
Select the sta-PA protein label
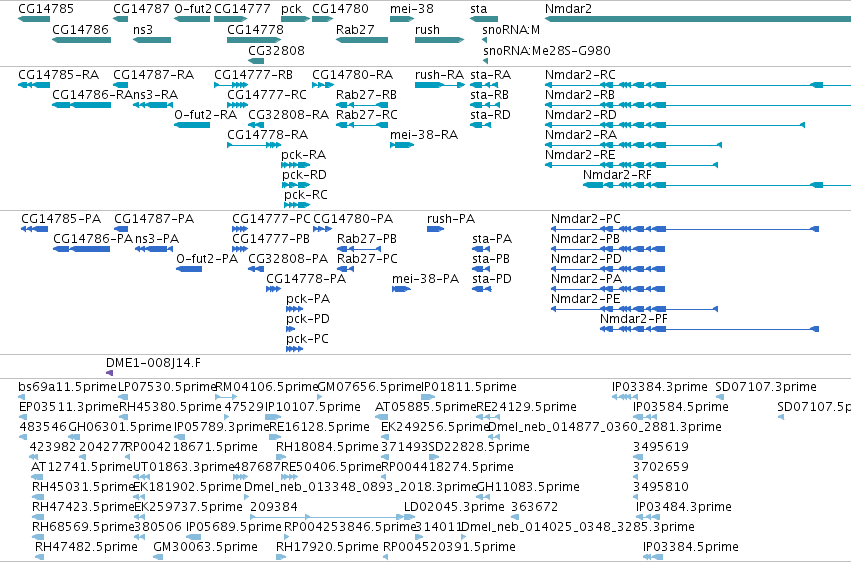coord(492,239)
